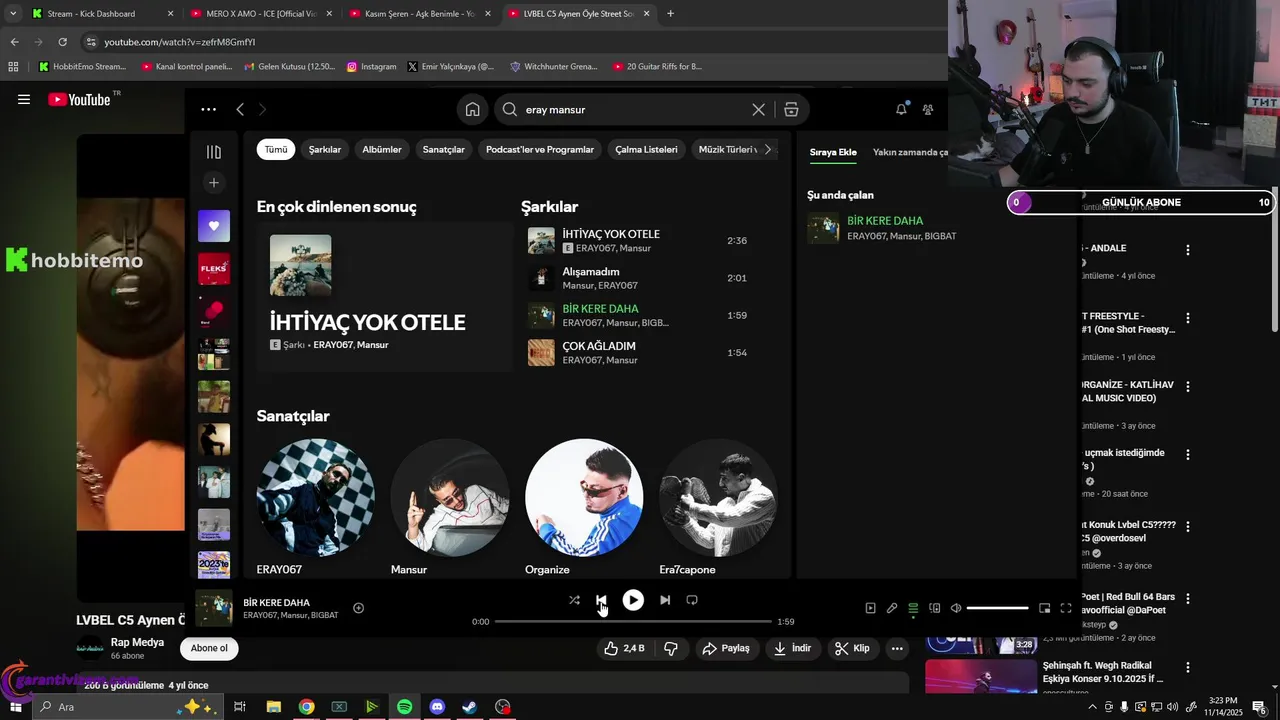The width and height of the screenshot is (1280, 720).
Task: Open options for Şehinşah ft. Wegh video
Action: coord(1188,667)
